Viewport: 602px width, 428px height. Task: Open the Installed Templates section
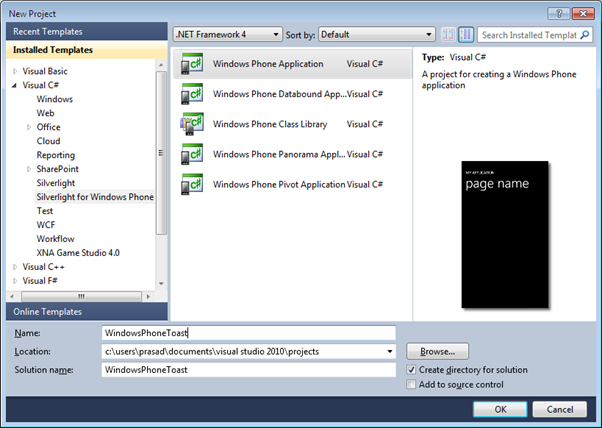[x=87, y=50]
